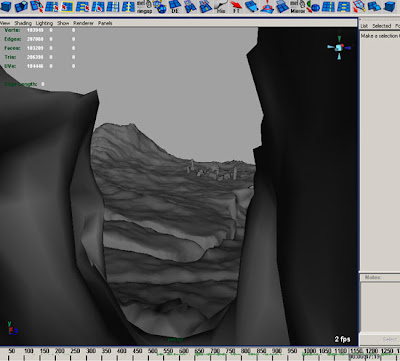Image resolution: width=400 pixels, height=361 pixels.
Task: Select the merge funnel icon with red arrow
Action: (x=359, y=6)
